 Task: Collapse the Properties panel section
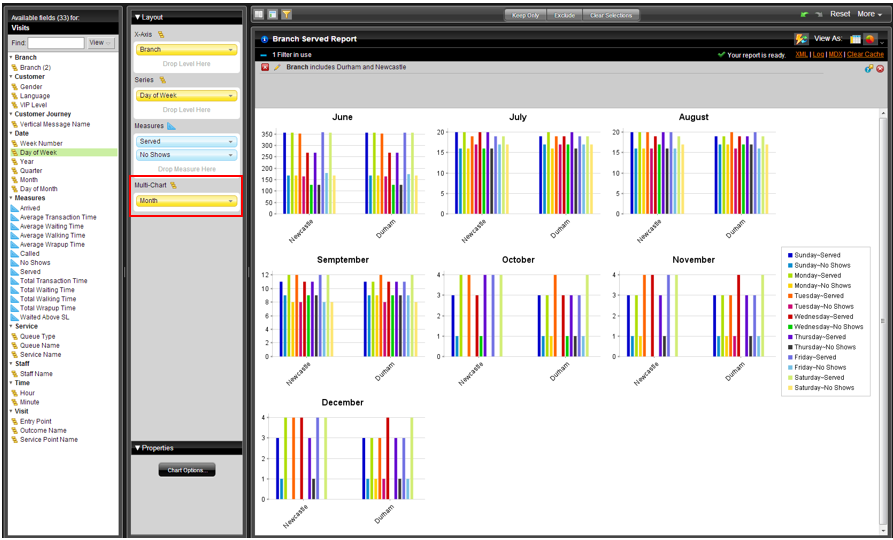[x=137, y=448]
